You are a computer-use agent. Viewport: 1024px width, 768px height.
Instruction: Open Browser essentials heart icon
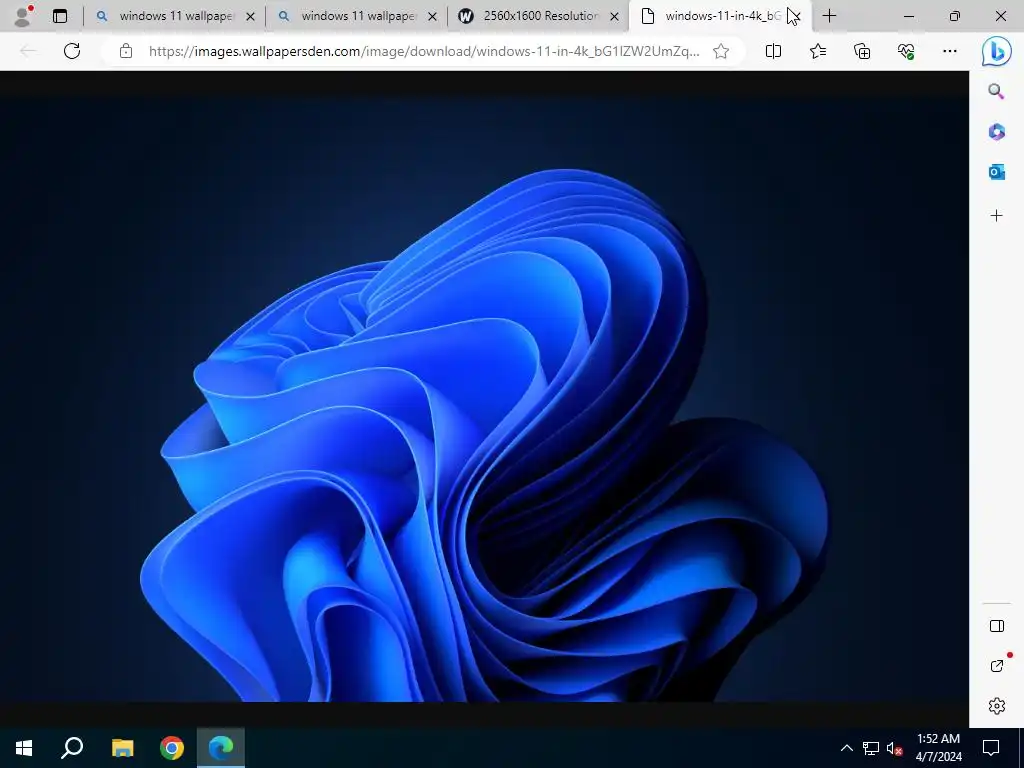[x=906, y=51]
